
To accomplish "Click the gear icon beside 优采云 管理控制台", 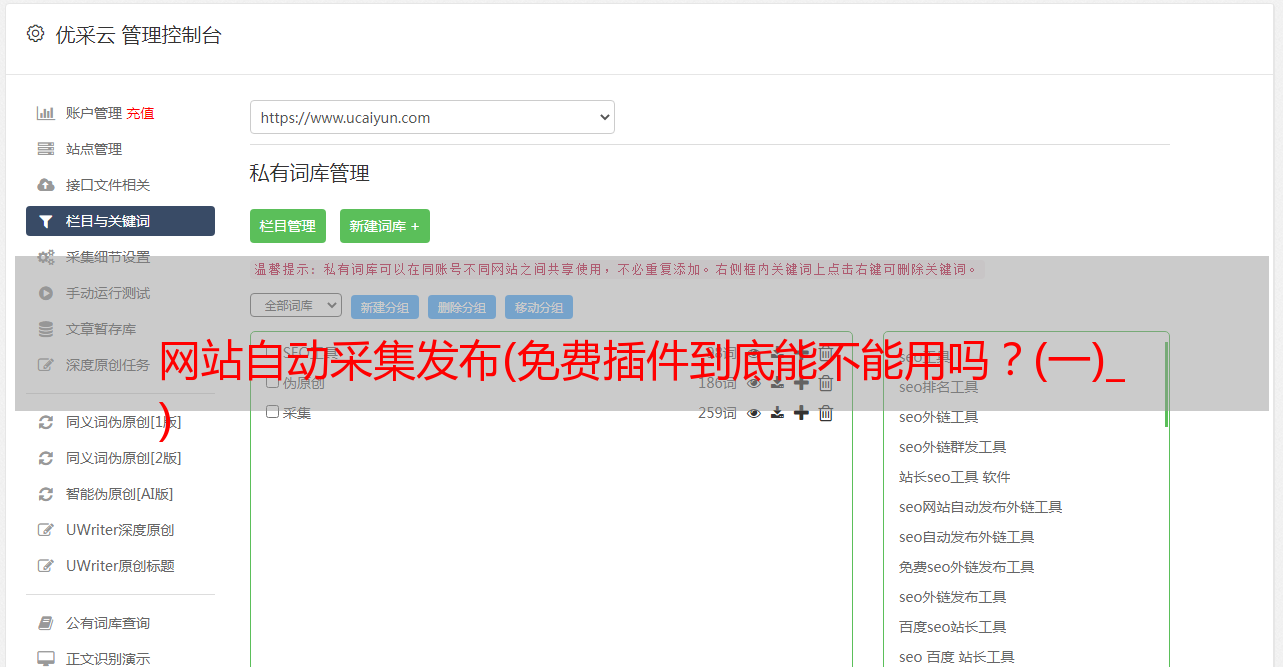I will click(35, 34).
